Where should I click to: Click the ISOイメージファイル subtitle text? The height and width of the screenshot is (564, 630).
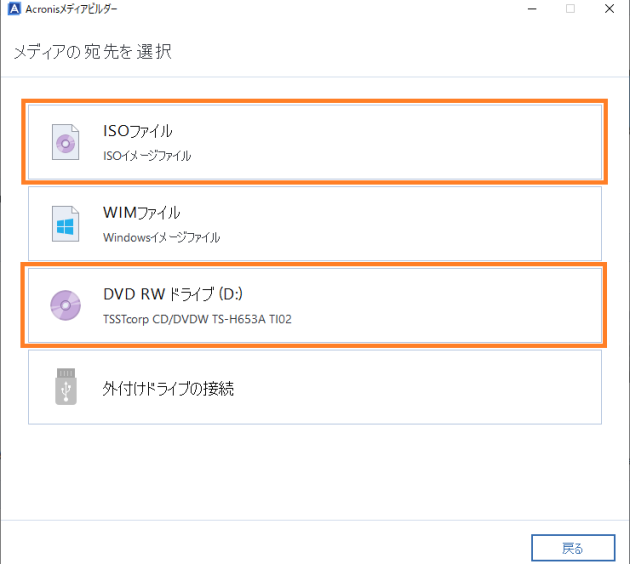[x=147, y=156]
